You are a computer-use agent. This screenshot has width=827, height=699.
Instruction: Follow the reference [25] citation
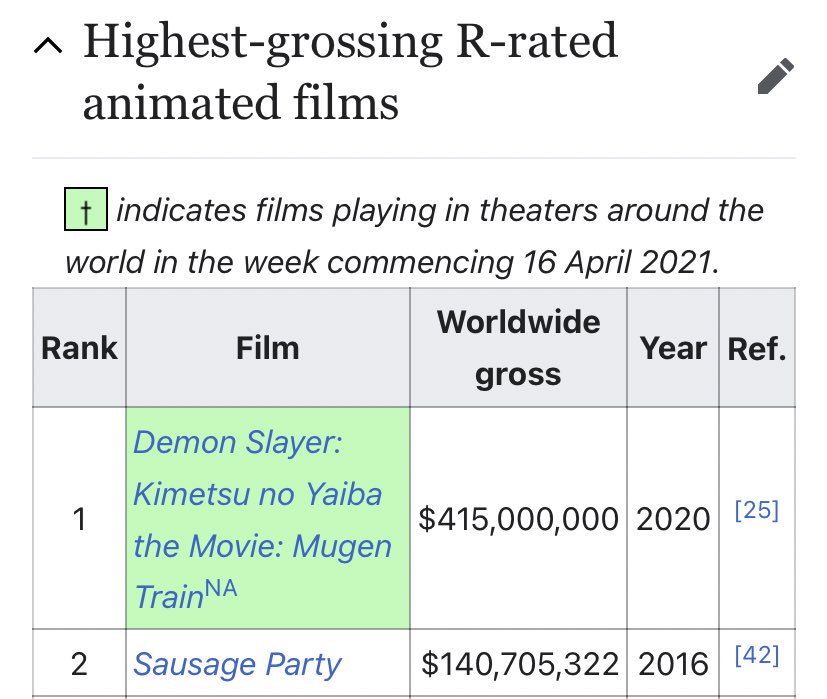(x=758, y=509)
